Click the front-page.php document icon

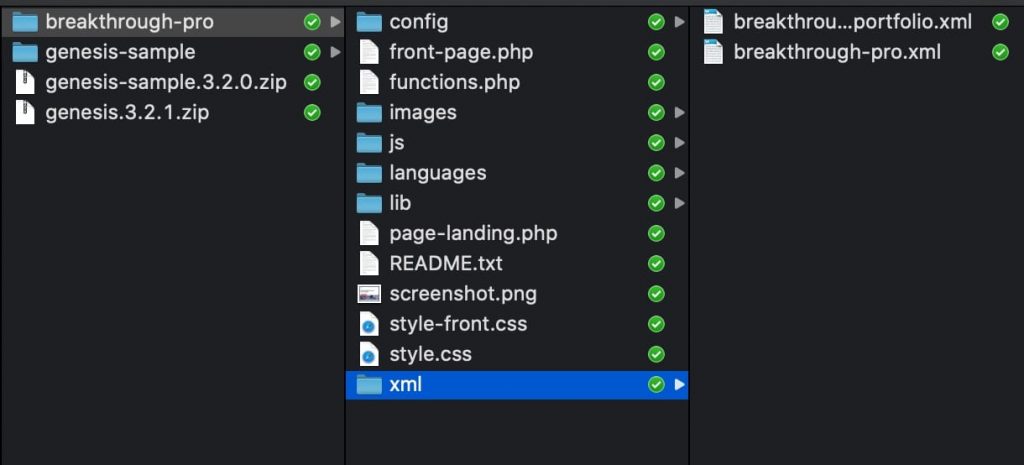[x=369, y=52]
